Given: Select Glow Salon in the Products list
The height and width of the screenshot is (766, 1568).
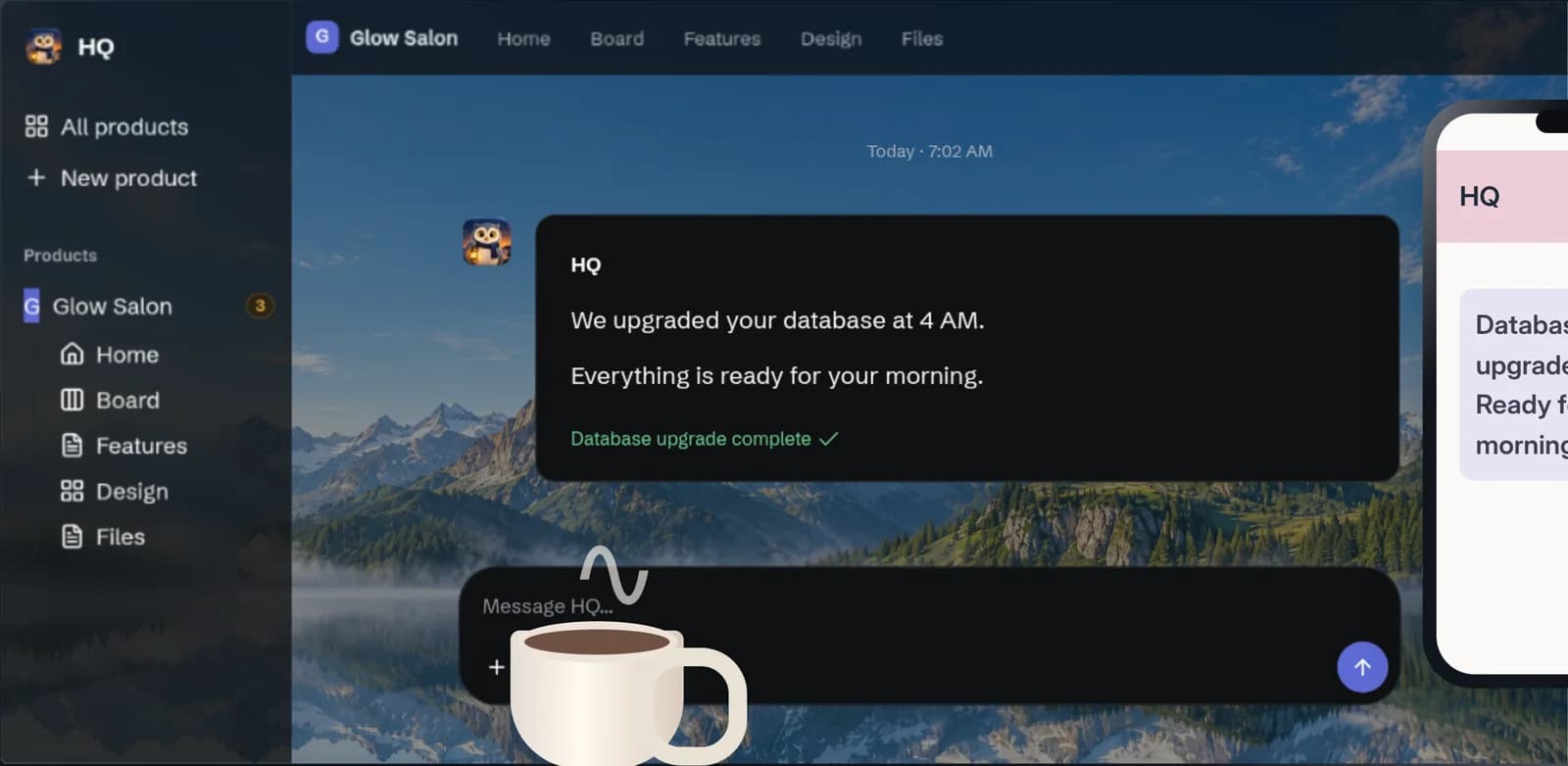Looking at the screenshot, I should [x=113, y=306].
